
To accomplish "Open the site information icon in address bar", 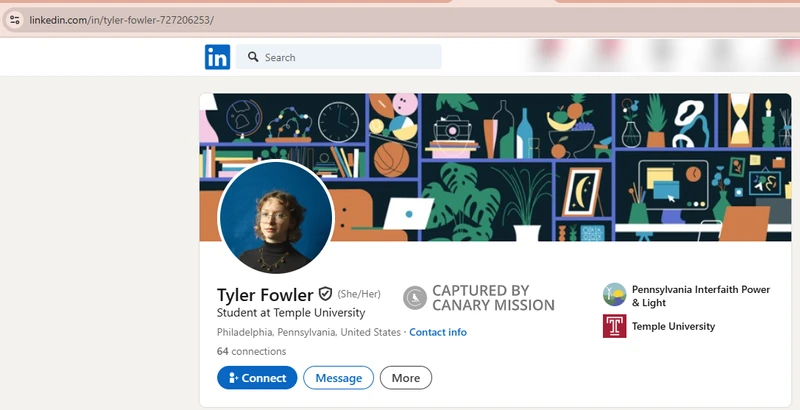I will click(14, 20).
